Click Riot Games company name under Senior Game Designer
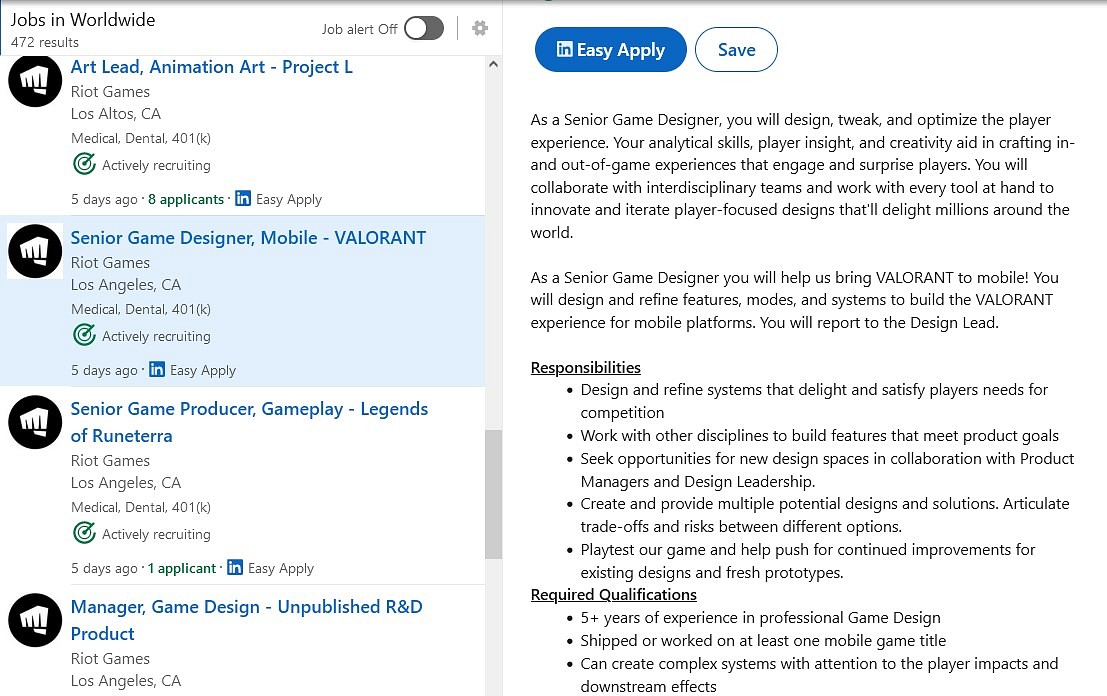Screen dimensions: 1107x696 click(x=110, y=263)
